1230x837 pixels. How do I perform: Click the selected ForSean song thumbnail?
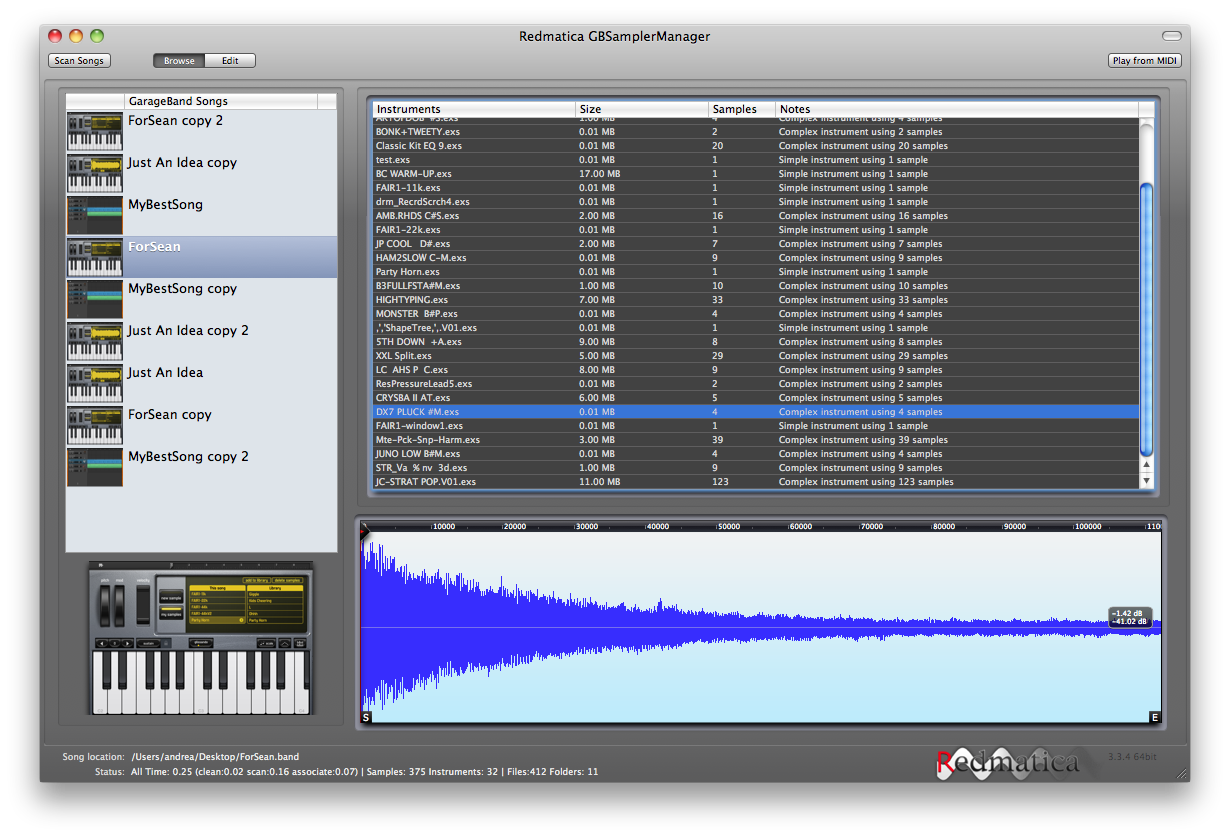(95, 257)
